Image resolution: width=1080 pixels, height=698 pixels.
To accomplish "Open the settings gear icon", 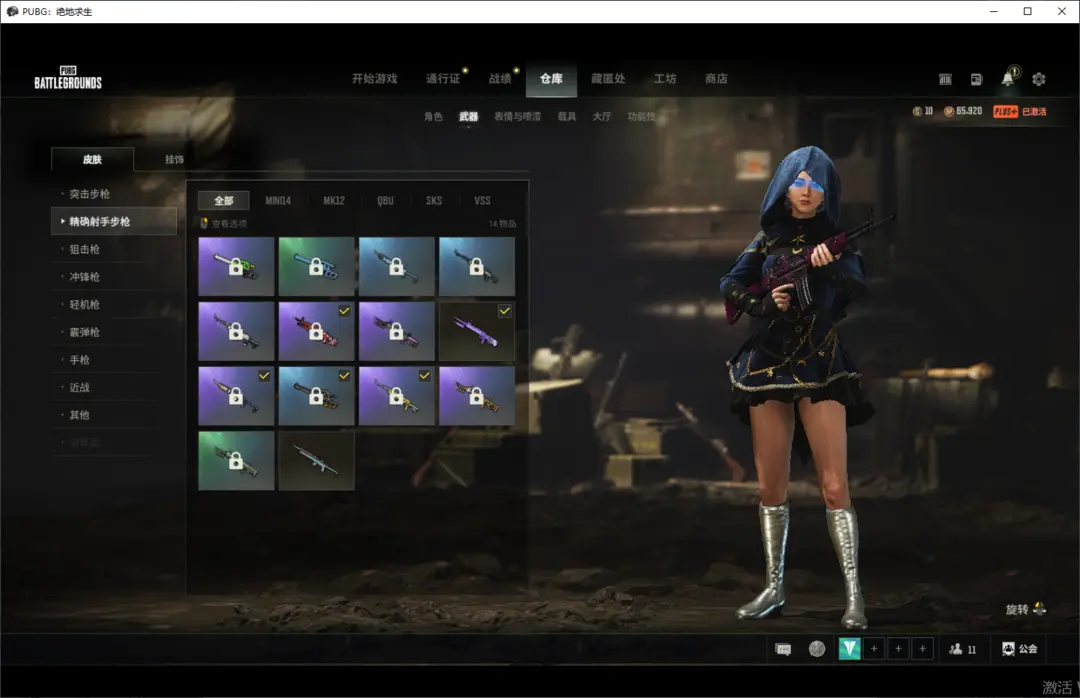I will tap(1038, 79).
